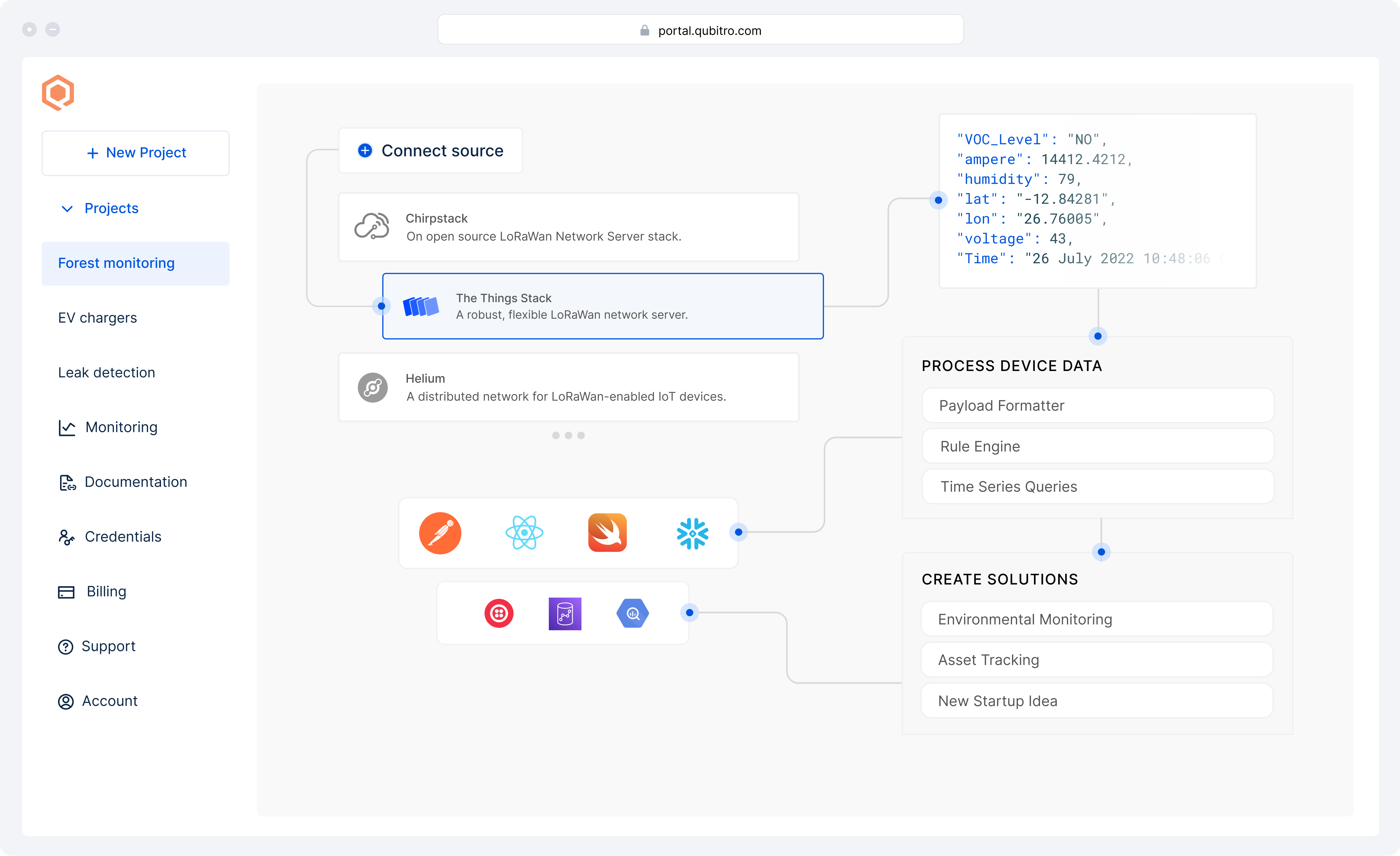The height and width of the screenshot is (856, 1400).
Task: Select the Twilio integration icon
Action: (499, 613)
